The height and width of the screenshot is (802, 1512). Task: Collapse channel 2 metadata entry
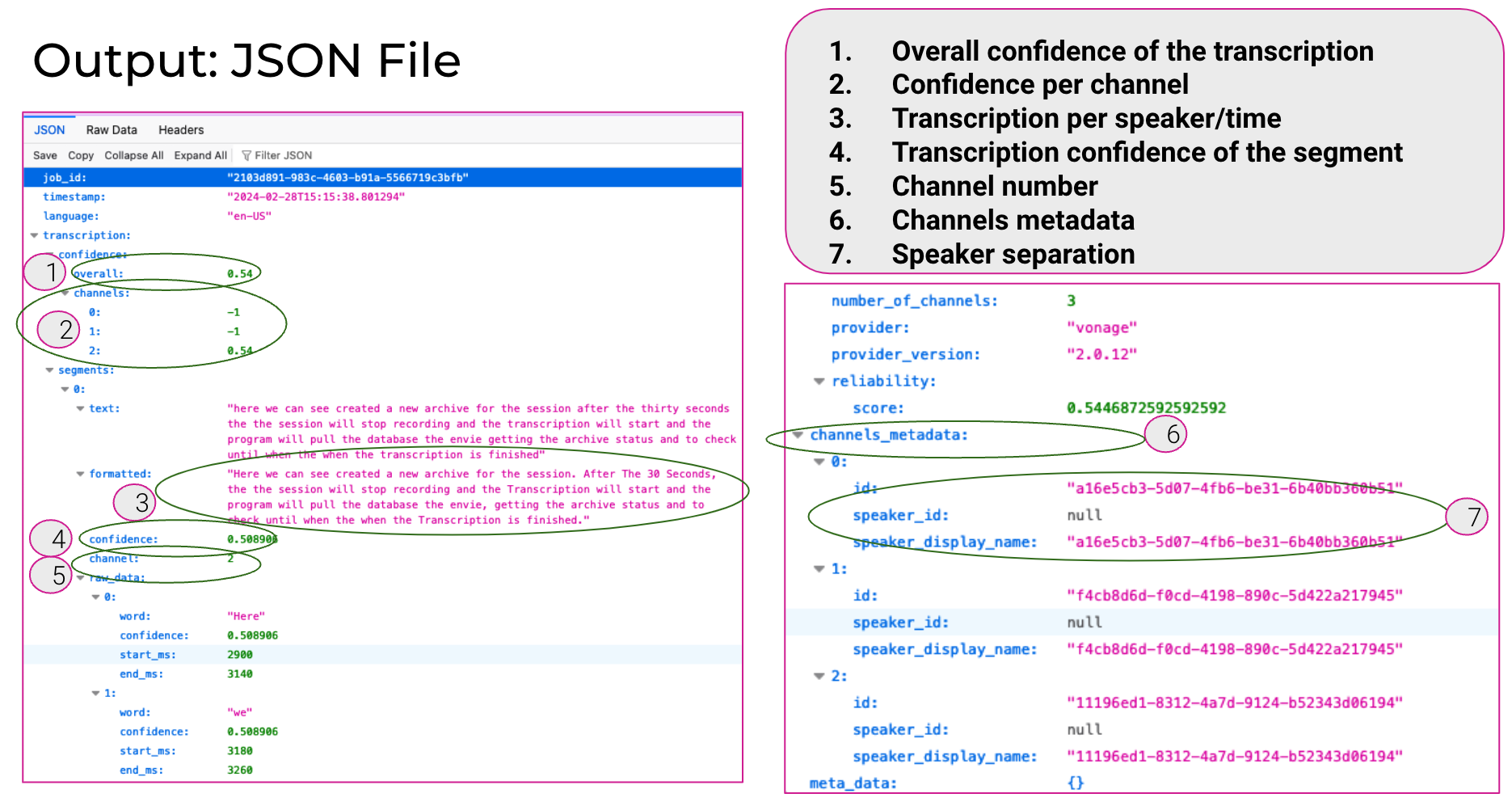pyautogui.click(x=819, y=676)
